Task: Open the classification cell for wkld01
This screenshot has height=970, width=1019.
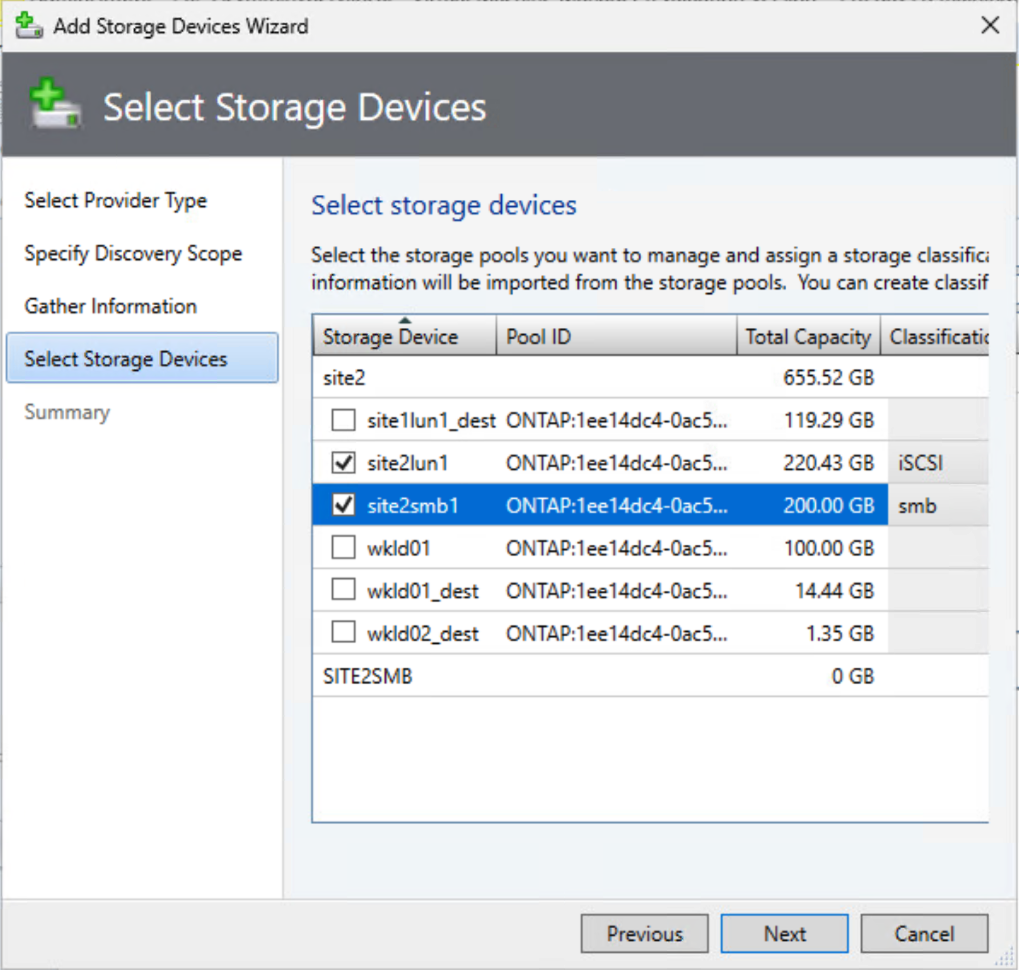Action: click(x=937, y=548)
